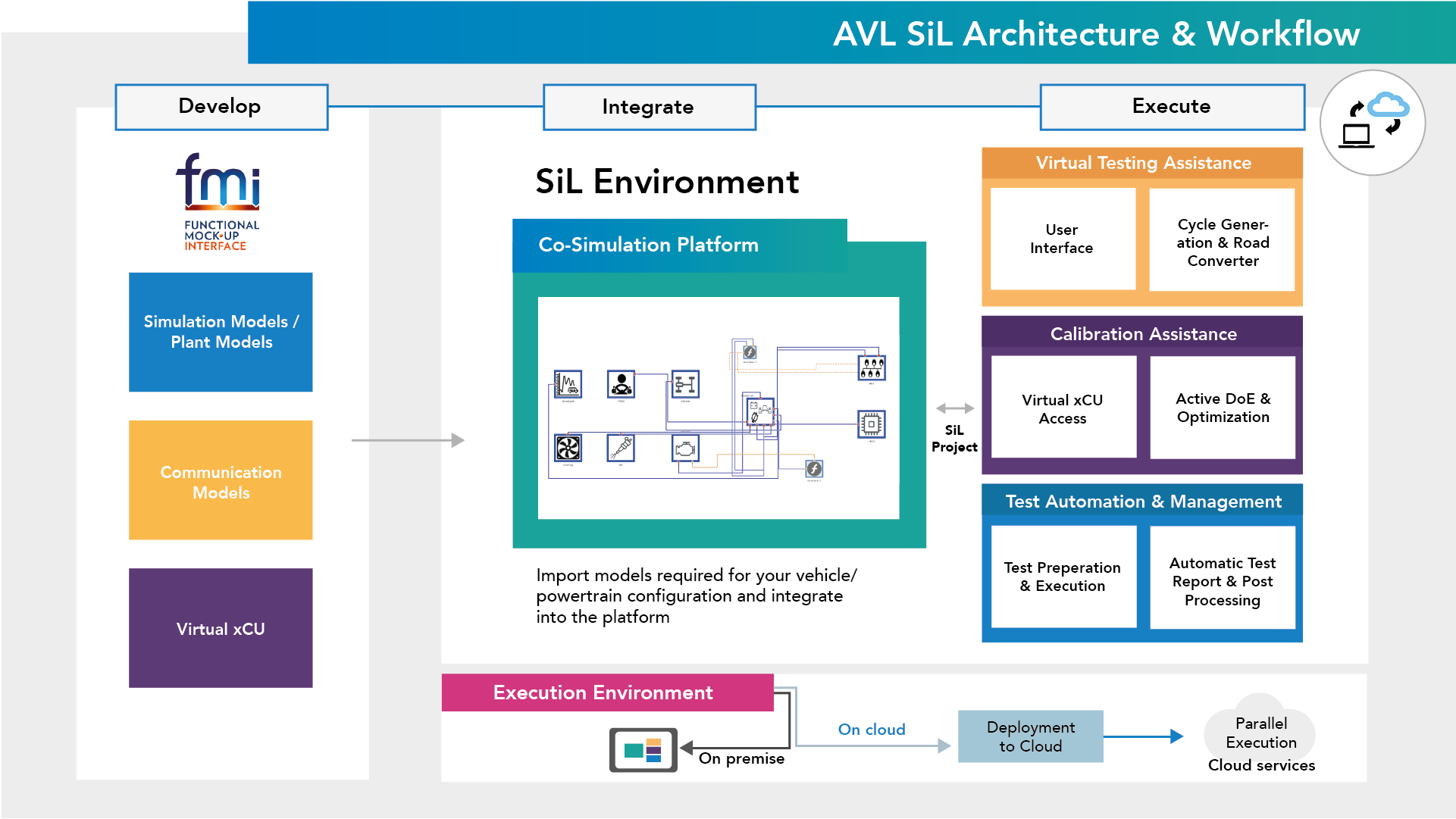Select the fuel injector block icon
This screenshot has width=1456, height=819.
[x=621, y=449]
